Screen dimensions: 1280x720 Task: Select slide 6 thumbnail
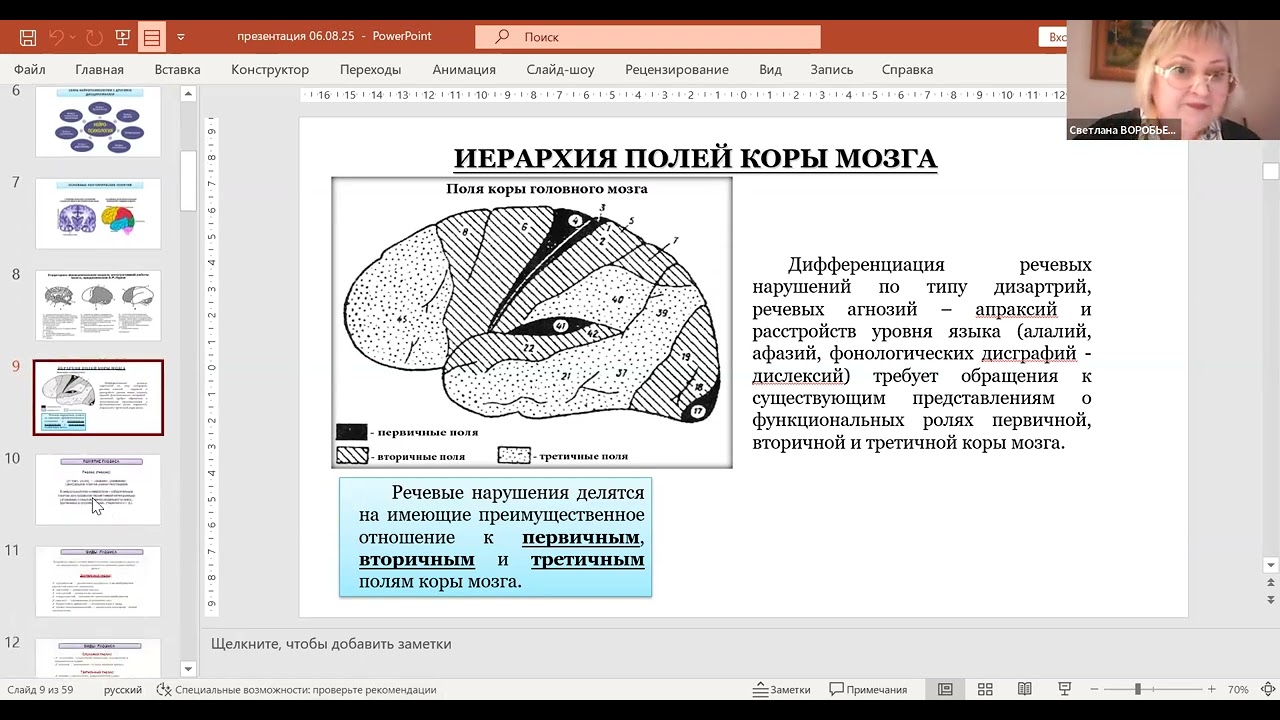click(98, 121)
